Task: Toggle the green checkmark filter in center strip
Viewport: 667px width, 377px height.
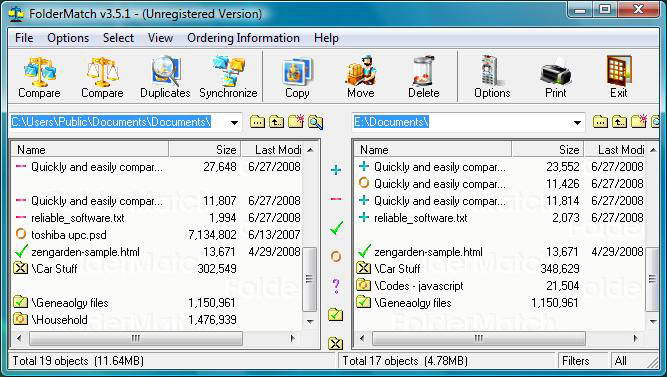Action: point(336,228)
